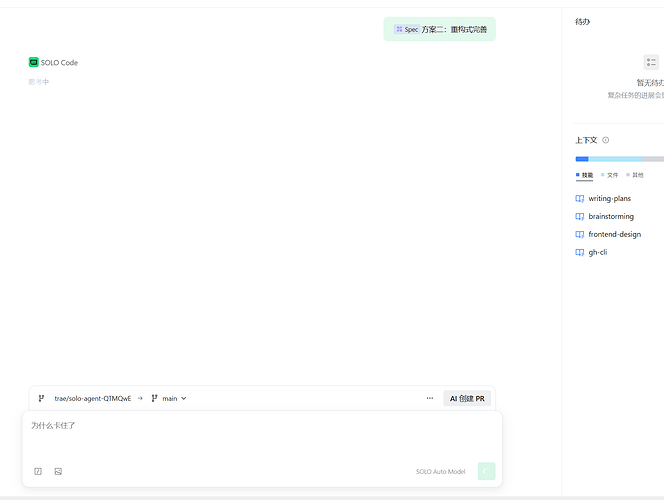Screen dimensions: 664x500
Task: Open the main branch dropdown
Action: 169,398
